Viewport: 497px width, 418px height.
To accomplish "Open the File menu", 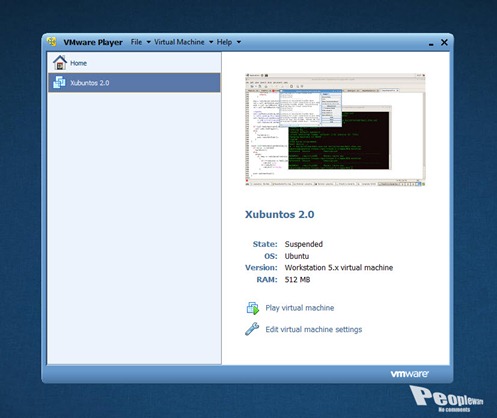I will 136,42.
